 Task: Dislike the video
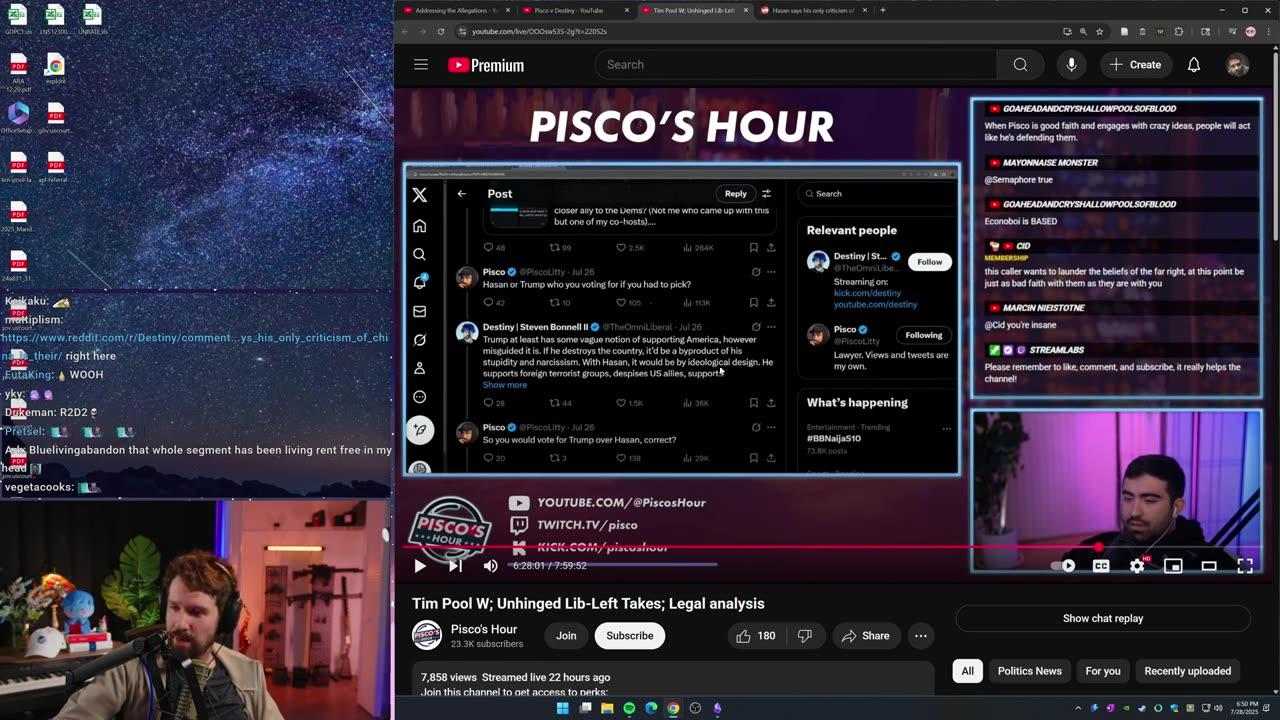(805, 636)
